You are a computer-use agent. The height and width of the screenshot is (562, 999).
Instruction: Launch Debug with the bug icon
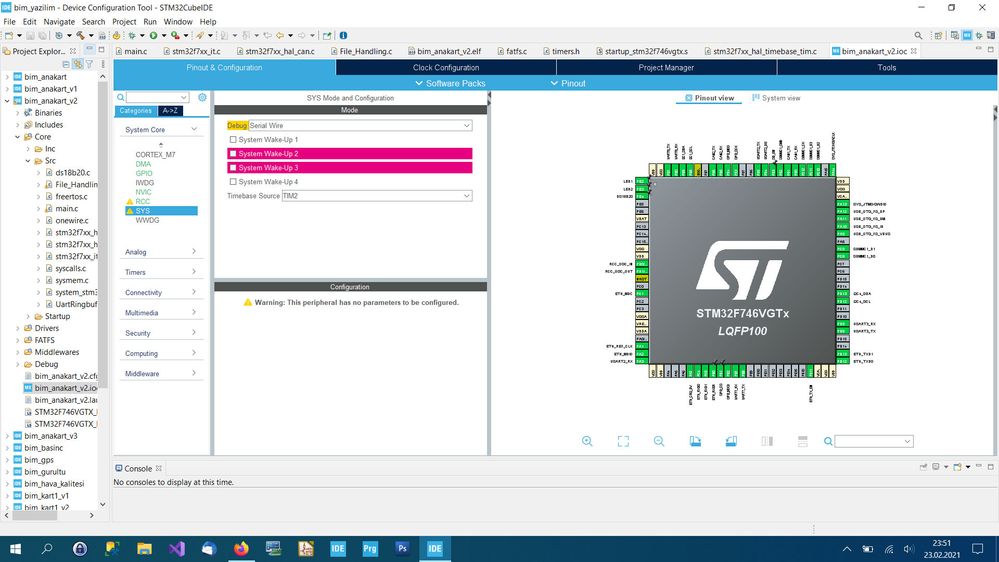(x=132, y=36)
